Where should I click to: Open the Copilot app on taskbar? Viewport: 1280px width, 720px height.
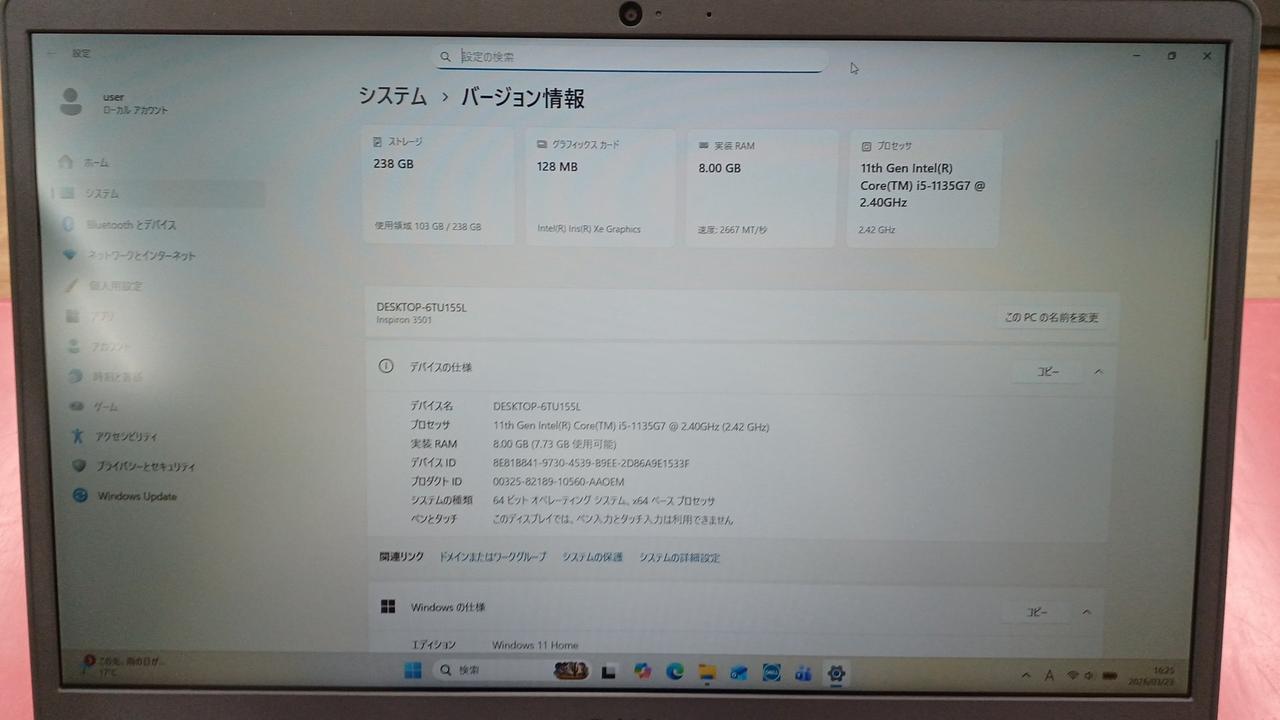point(642,673)
